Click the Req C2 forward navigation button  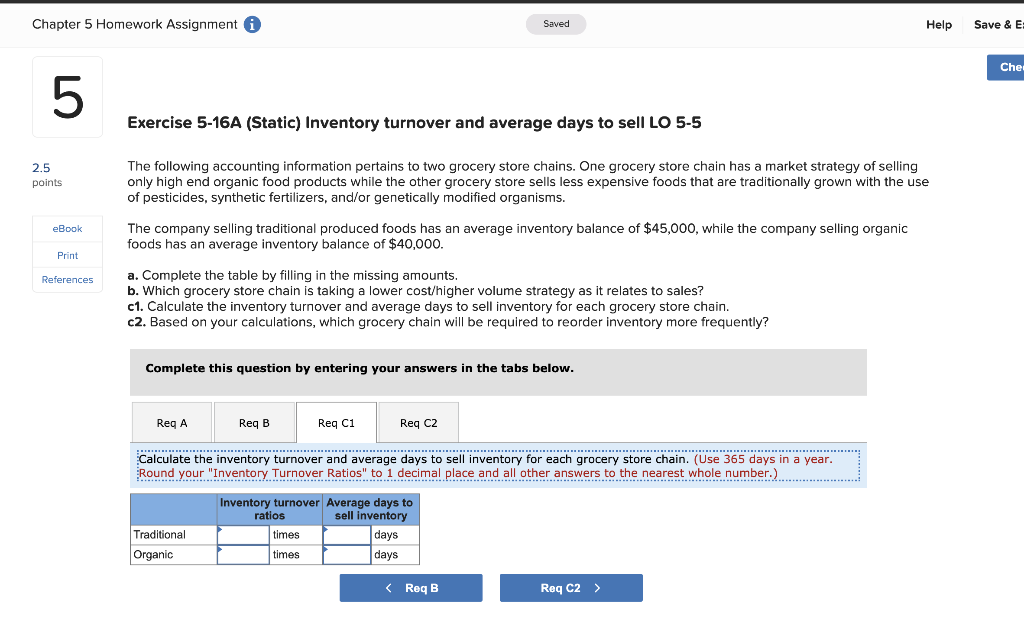(571, 587)
